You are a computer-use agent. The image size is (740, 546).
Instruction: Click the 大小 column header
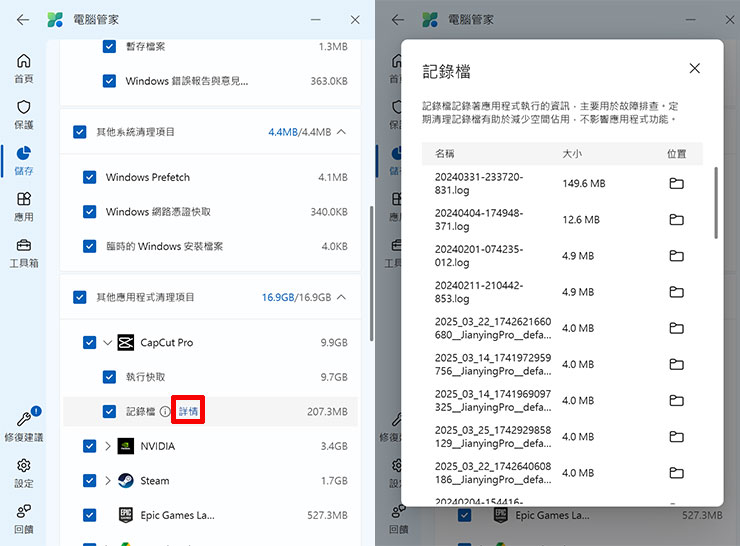point(572,153)
